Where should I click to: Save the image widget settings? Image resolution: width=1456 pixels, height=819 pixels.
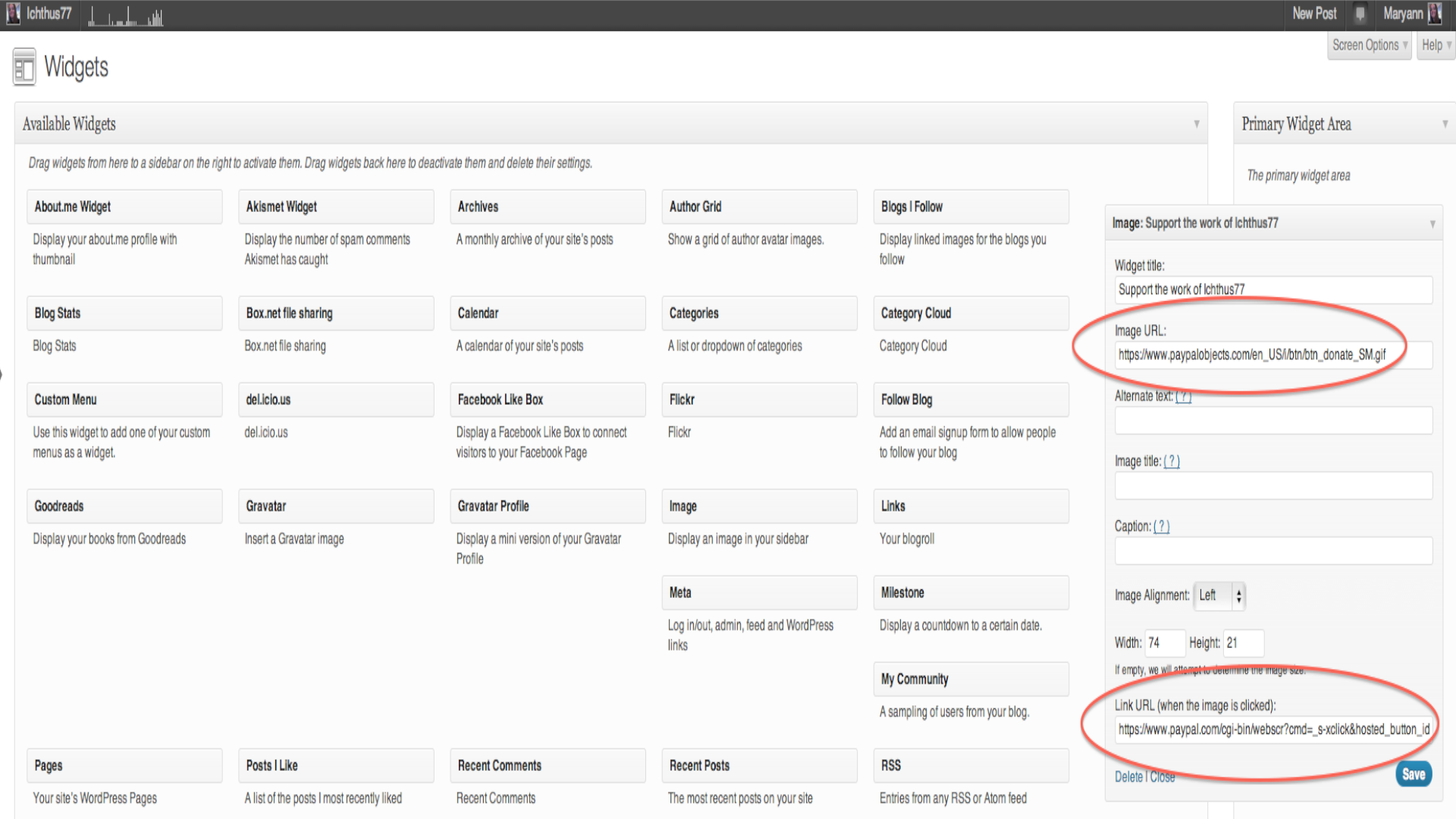click(x=1413, y=774)
